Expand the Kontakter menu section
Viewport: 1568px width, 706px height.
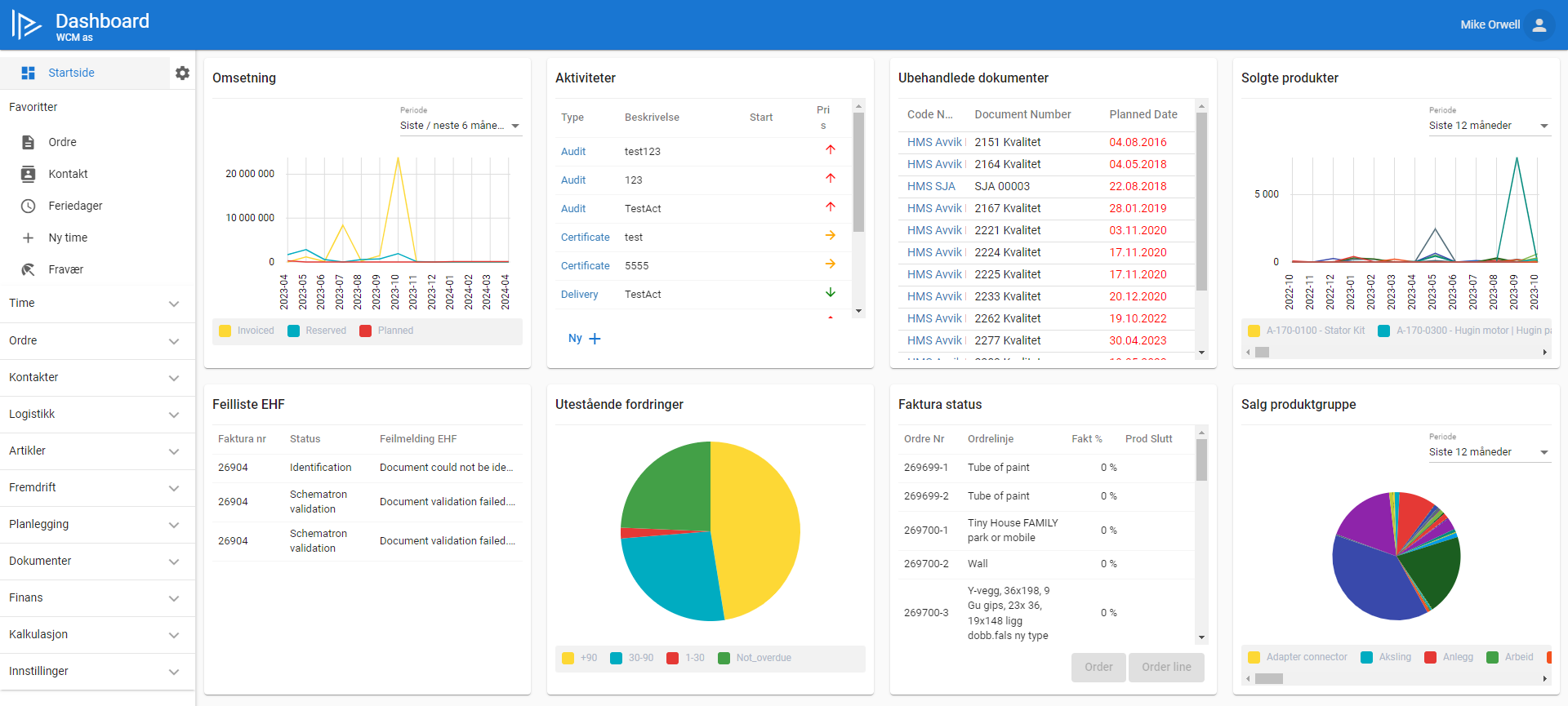coord(97,377)
